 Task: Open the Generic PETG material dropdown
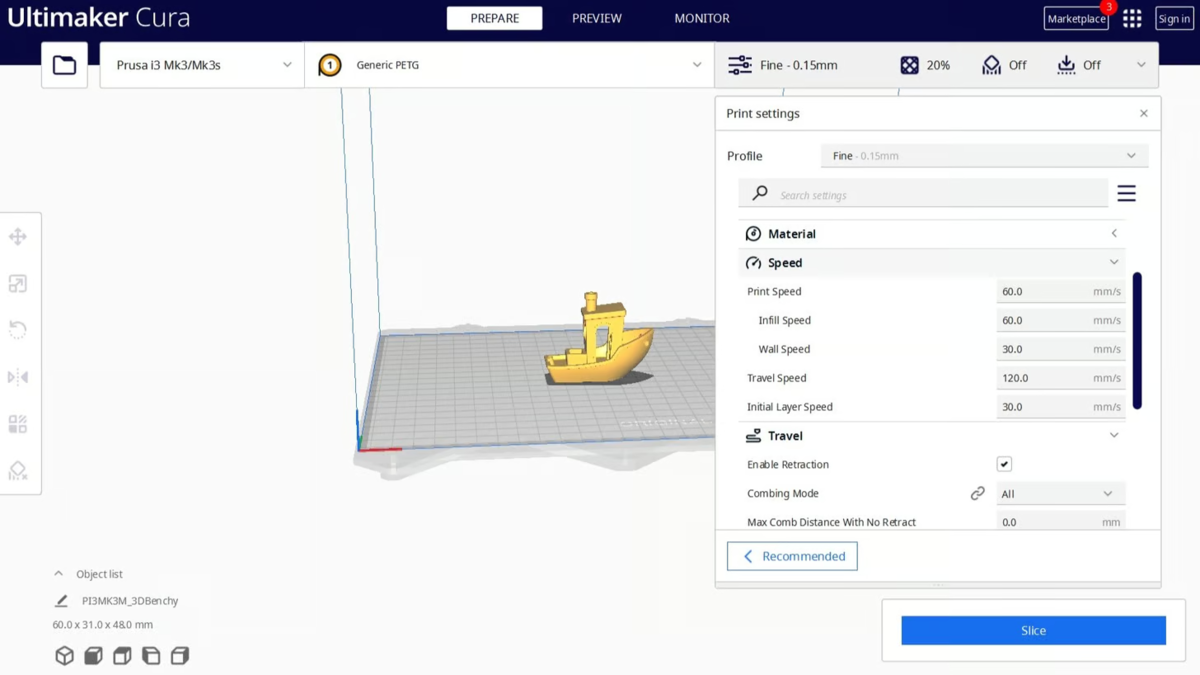[510, 65]
